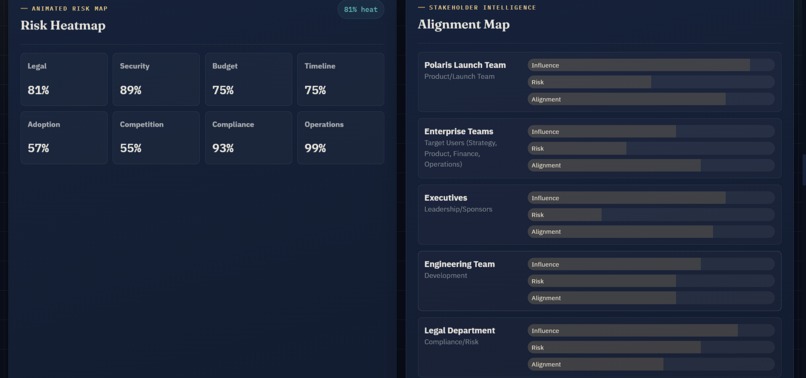Open the Operations 99% risk tile
The width and height of the screenshot is (806, 378).
(x=341, y=138)
